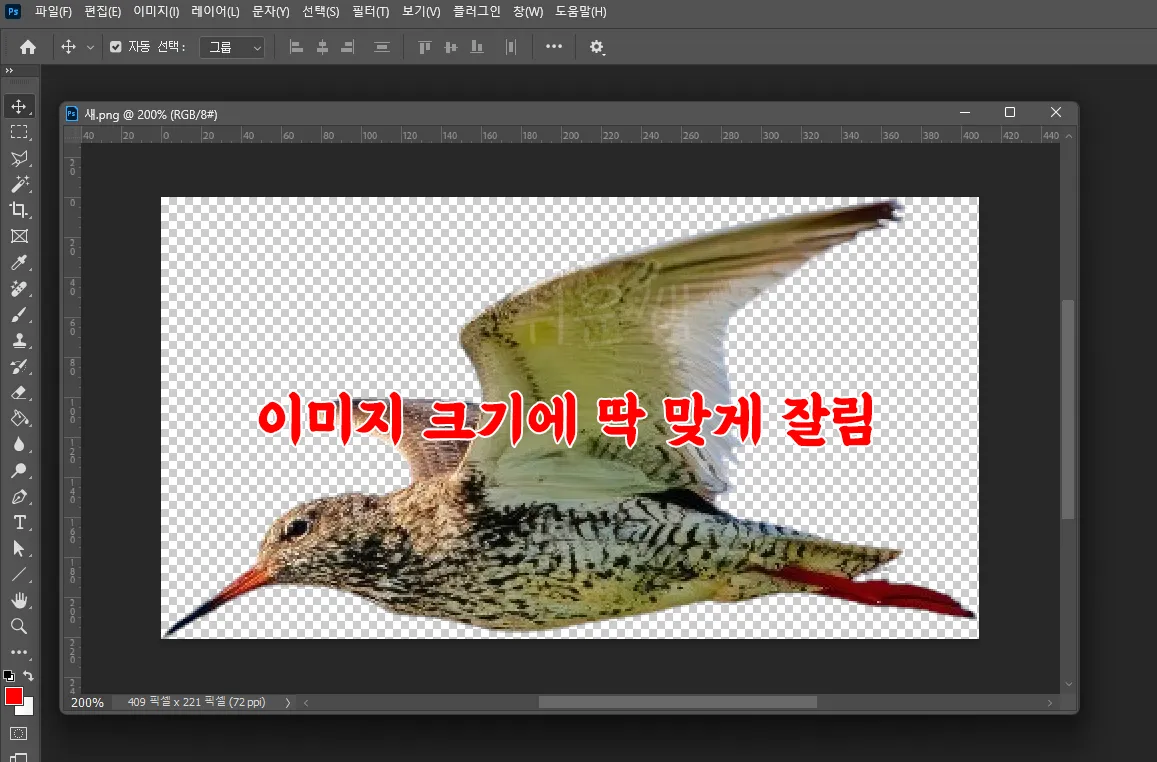The width and height of the screenshot is (1157, 762).
Task: Enable the 자동 선택 checkbox
Action: pos(117,46)
